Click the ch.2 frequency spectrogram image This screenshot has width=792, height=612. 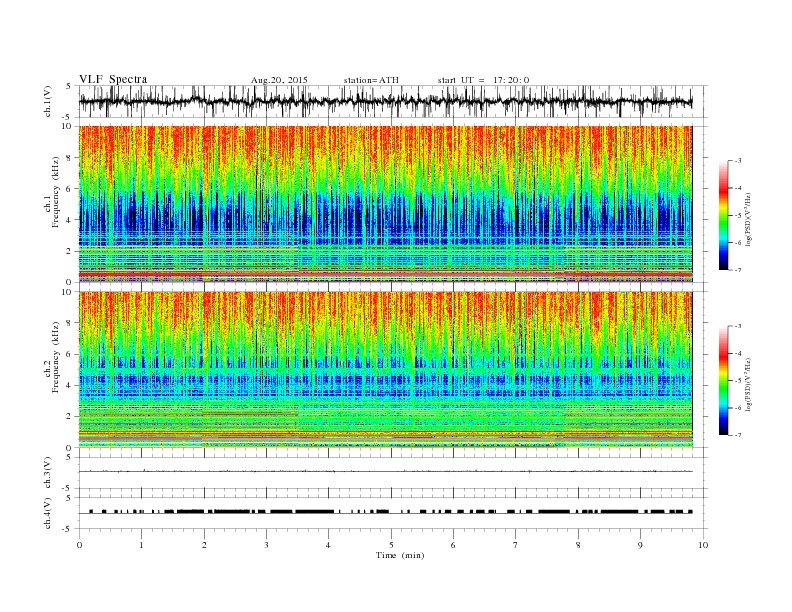(385, 370)
